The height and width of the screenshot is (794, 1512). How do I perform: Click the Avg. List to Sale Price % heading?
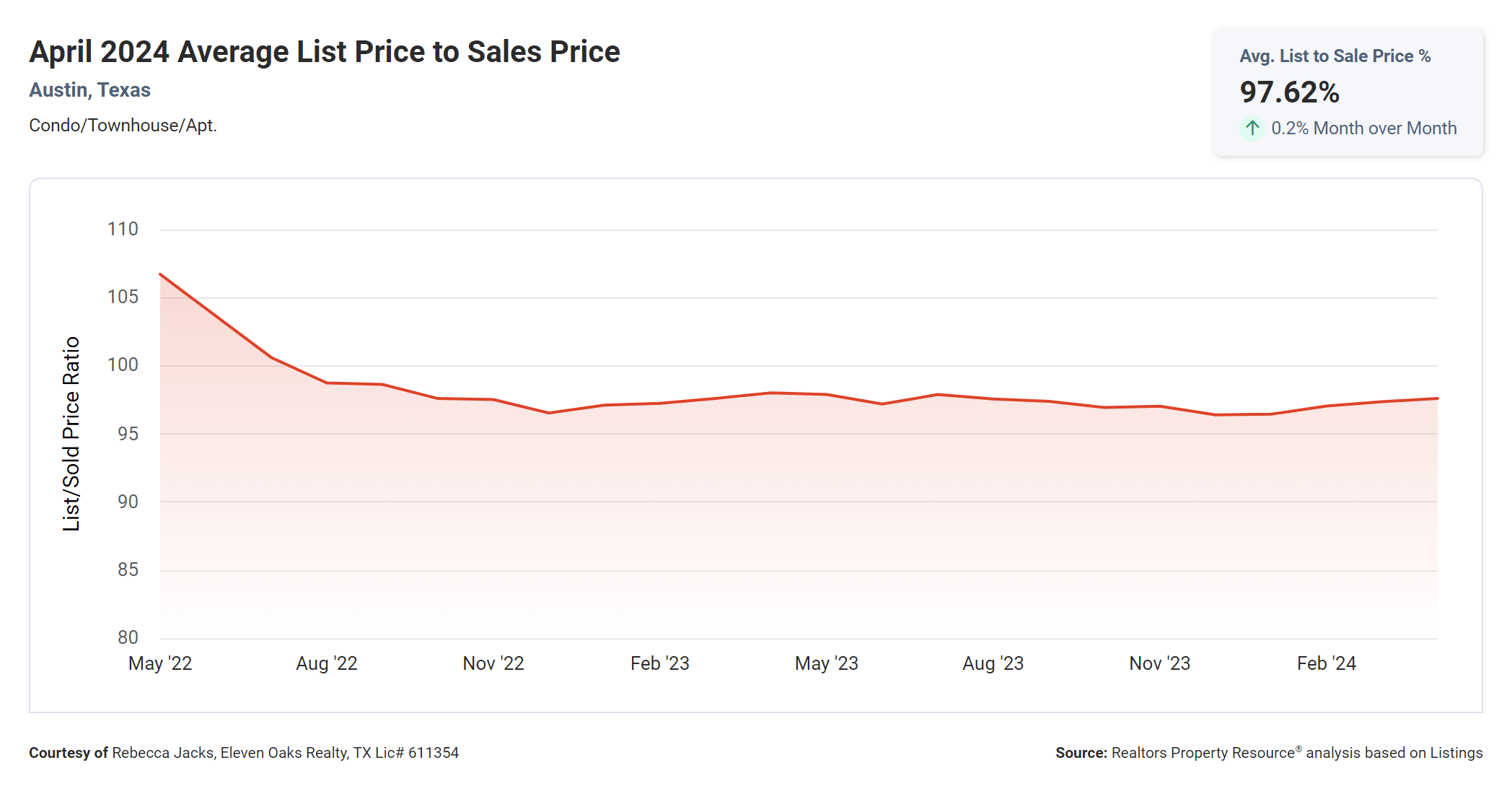[x=1335, y=56]
